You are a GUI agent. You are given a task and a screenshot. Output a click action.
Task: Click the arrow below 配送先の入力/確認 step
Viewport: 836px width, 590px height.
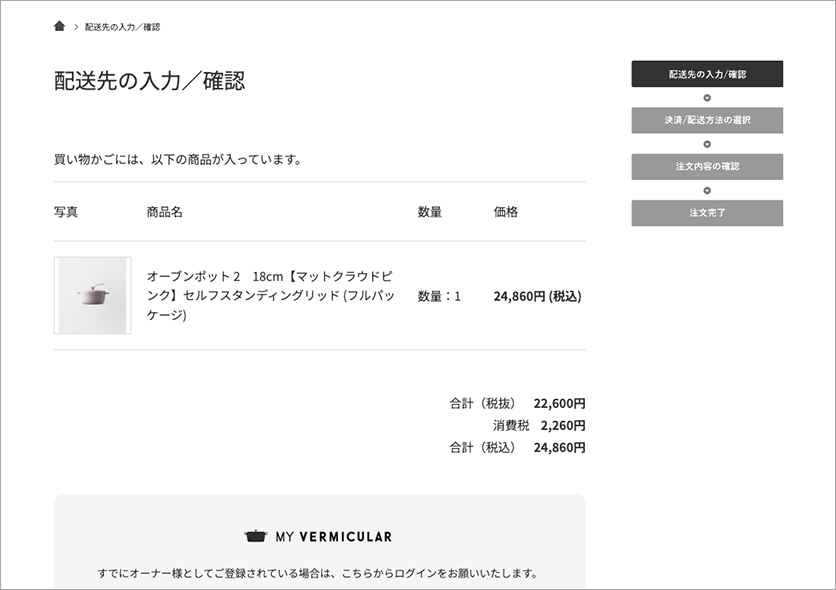[707, 98]
